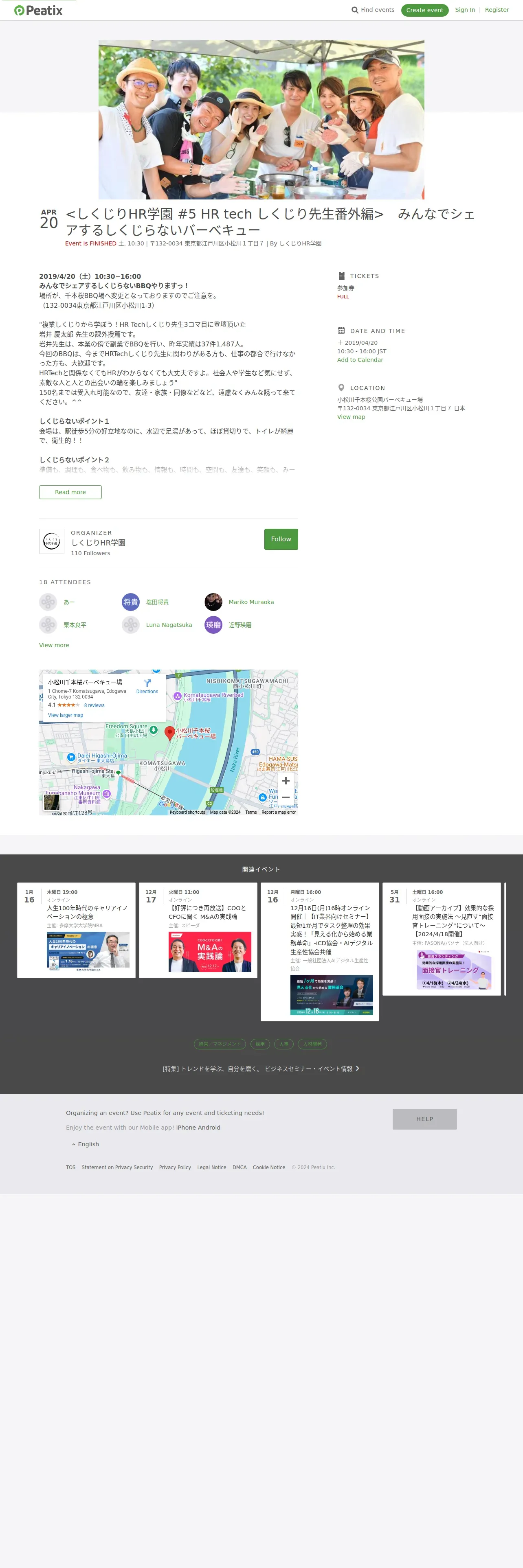Open the [特集] ビジネスセミナー・イベント情報 link
The height and width of the screenshot is (1568, 523).
click(x=261, y=1069)
